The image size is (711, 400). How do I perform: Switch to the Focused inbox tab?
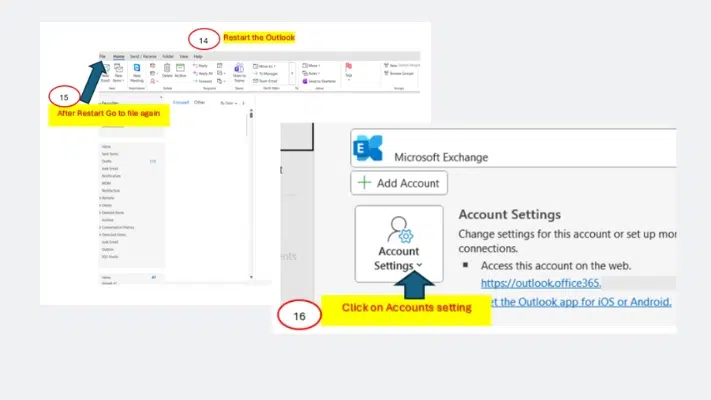[181, 102]
